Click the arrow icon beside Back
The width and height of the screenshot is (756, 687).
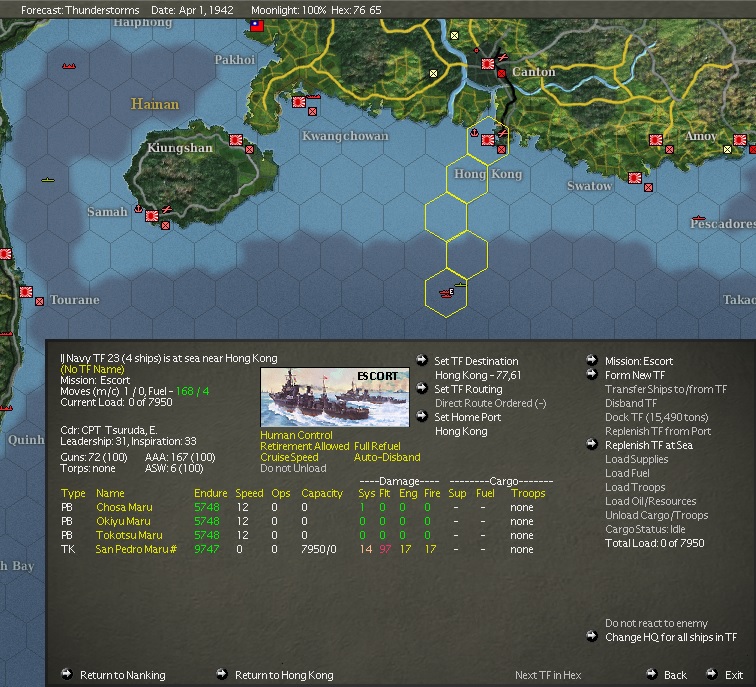coord(651,674)
